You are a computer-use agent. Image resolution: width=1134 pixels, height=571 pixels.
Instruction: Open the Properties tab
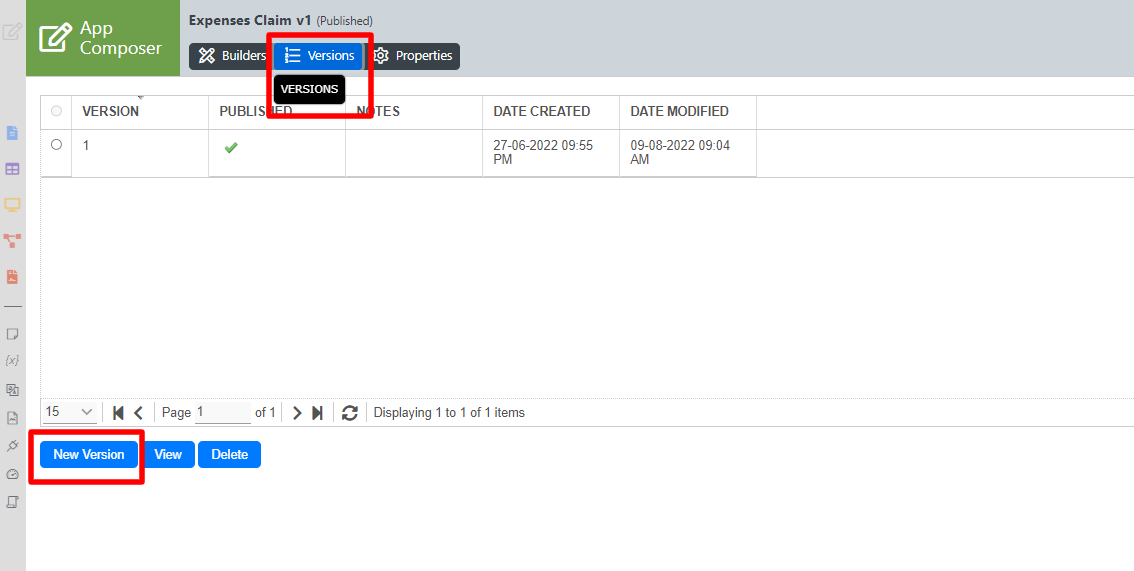(412, 56)
